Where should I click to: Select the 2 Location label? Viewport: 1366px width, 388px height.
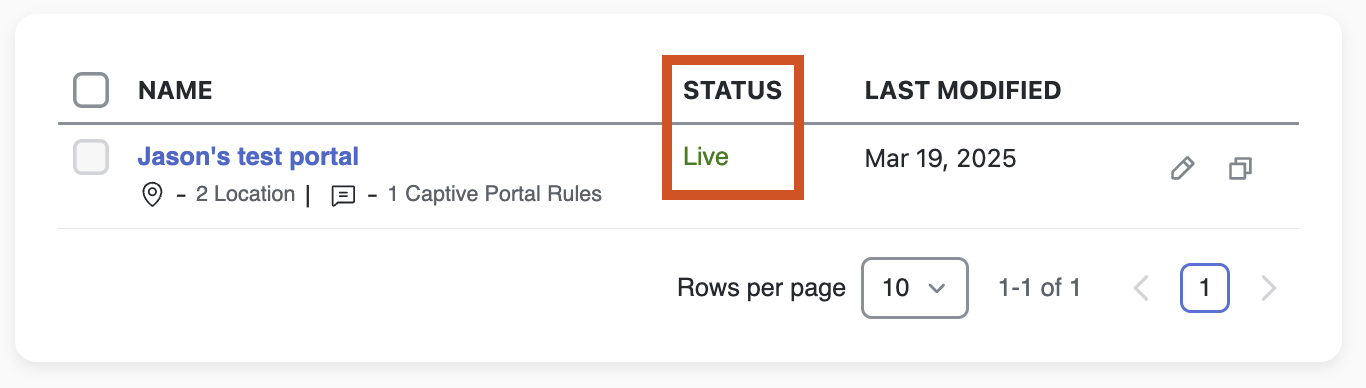click(245, 194)
